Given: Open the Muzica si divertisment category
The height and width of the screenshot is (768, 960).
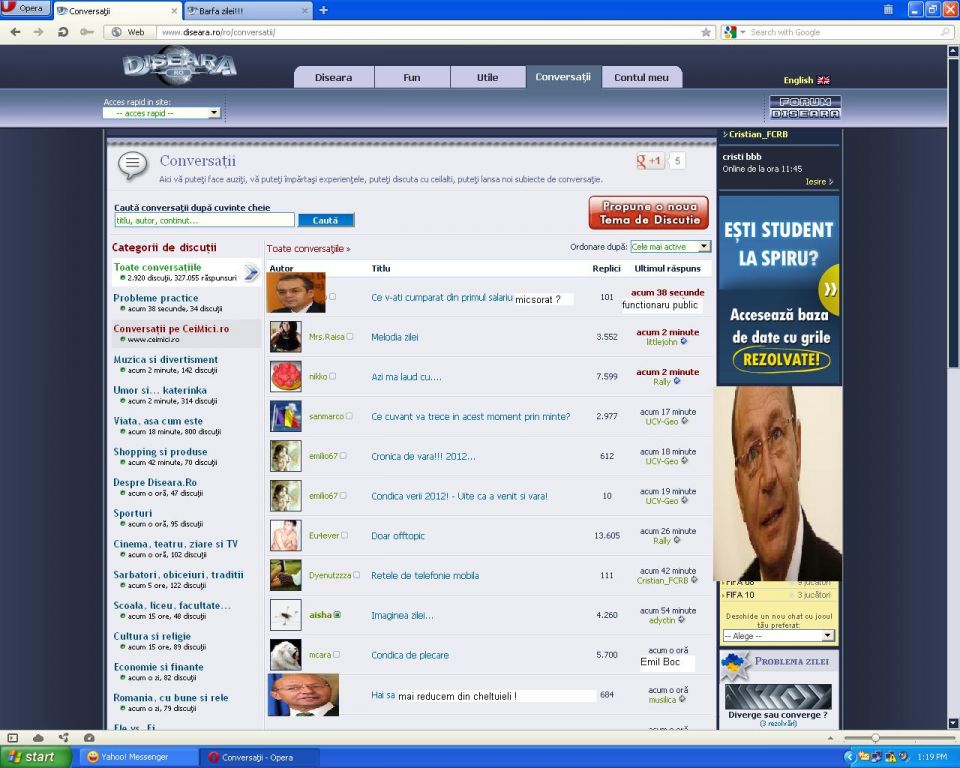Looking at the screenshot, I should pyautogui.click(x=165, y=360).
